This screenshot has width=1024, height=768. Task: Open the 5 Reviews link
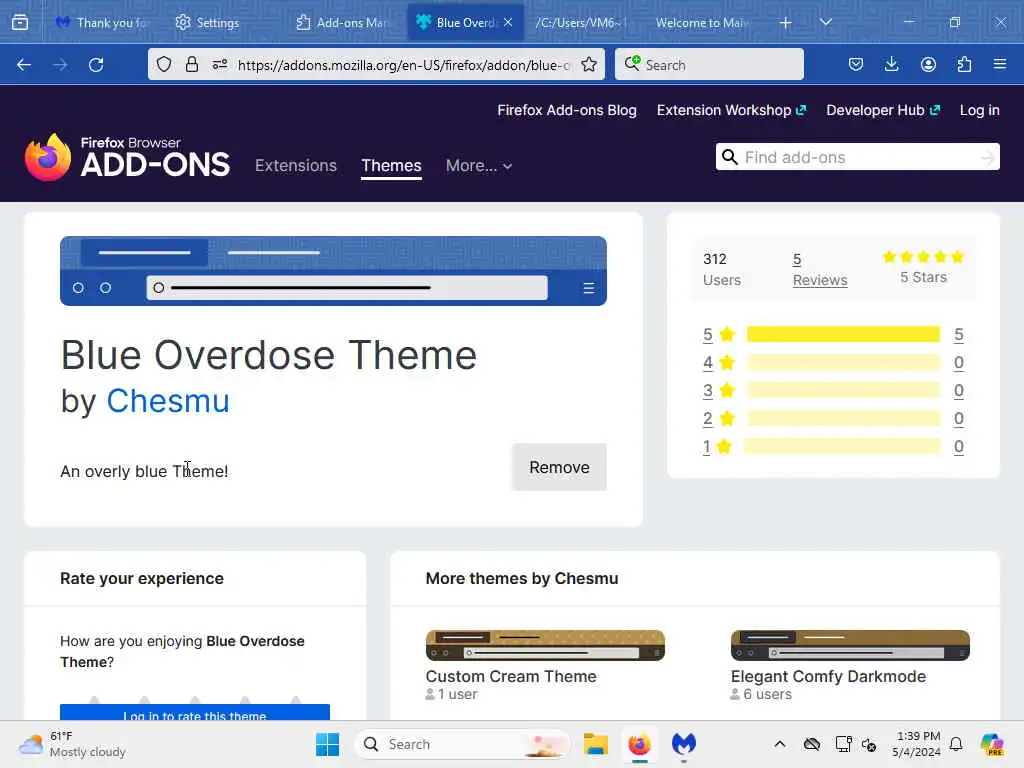coord(820,270)
